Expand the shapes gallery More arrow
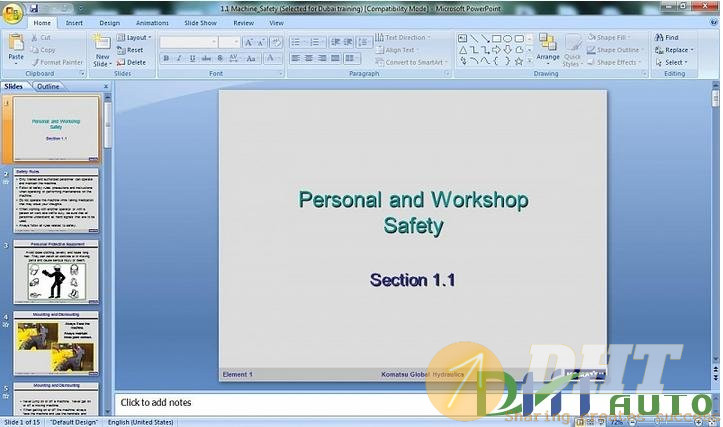723x427 pixels. click(529, 61)
